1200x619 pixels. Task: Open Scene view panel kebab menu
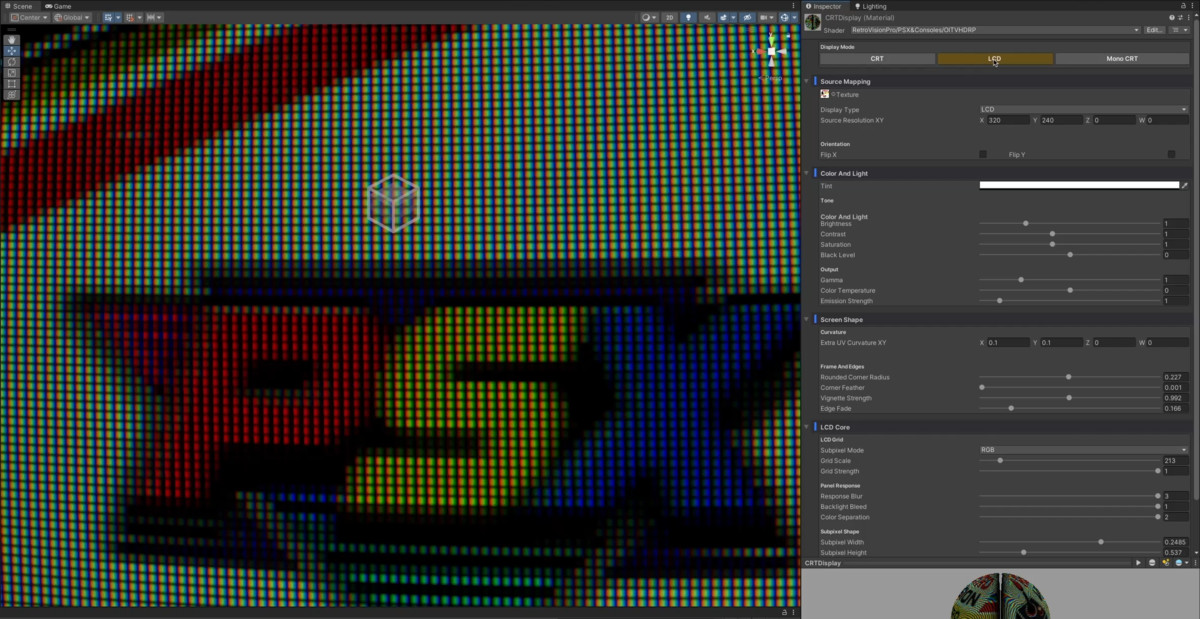tap(793, 6)
